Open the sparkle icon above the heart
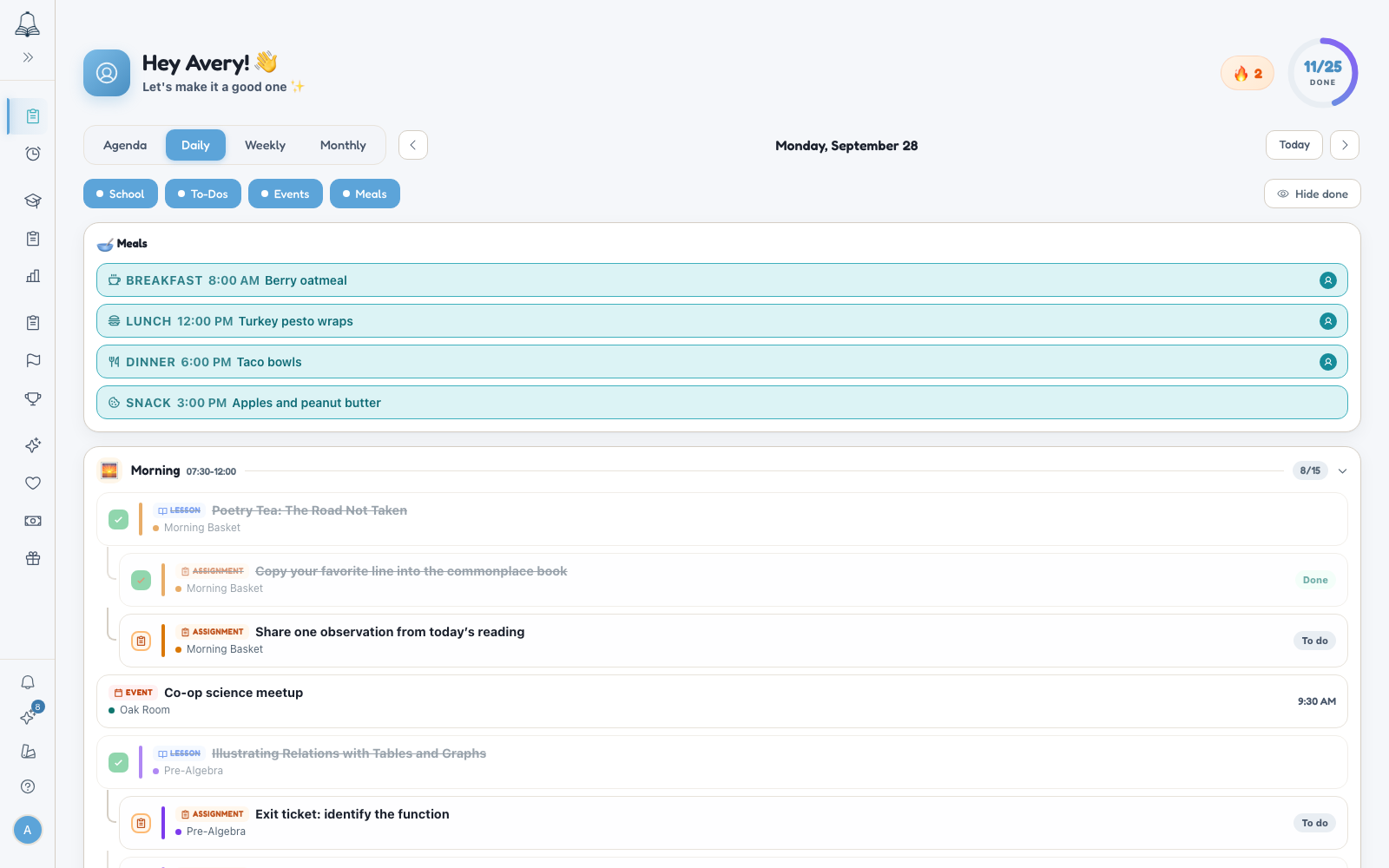 pyautogui.click(x=33, y=445)
